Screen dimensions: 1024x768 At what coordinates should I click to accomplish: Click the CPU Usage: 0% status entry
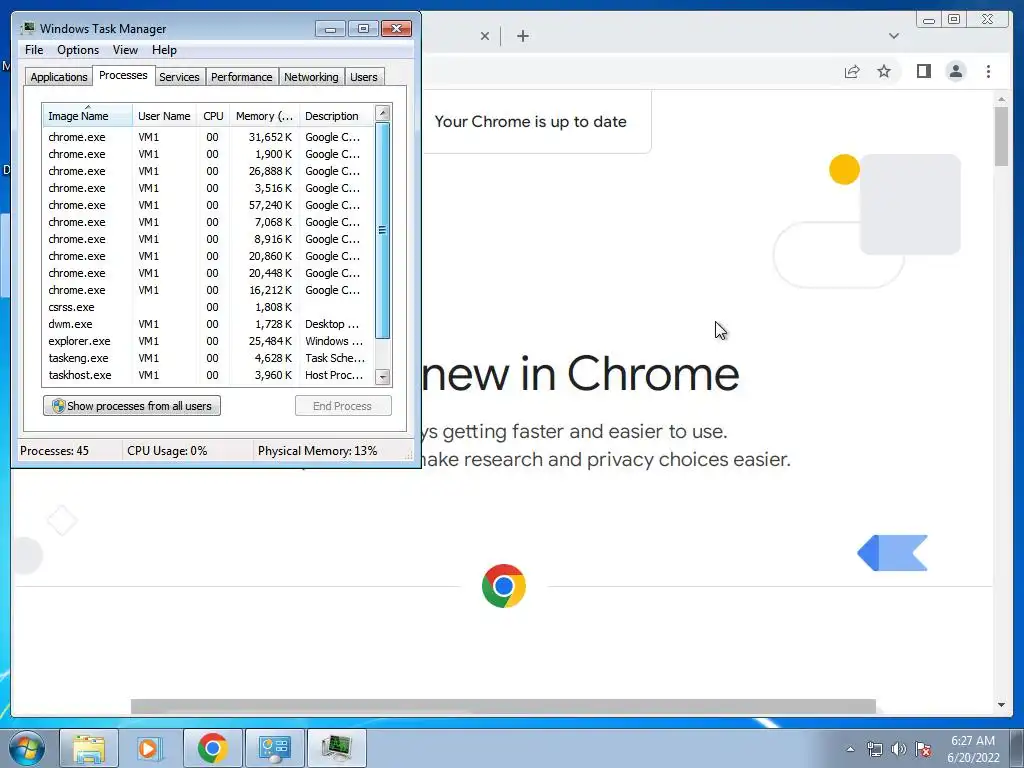click(x=167, y=451)
